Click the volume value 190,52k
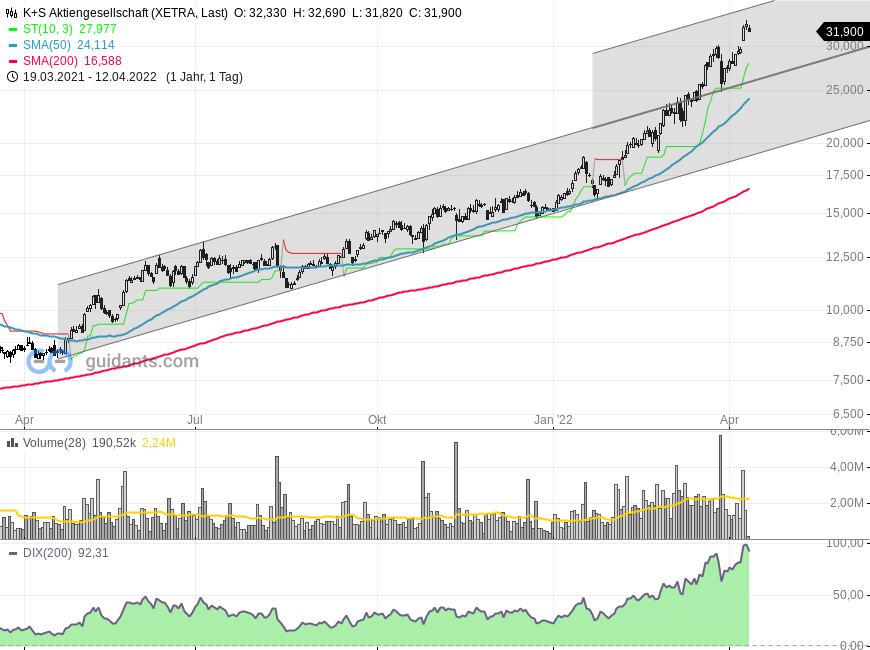Screen dimensions: 870x650 click(114, 443)
